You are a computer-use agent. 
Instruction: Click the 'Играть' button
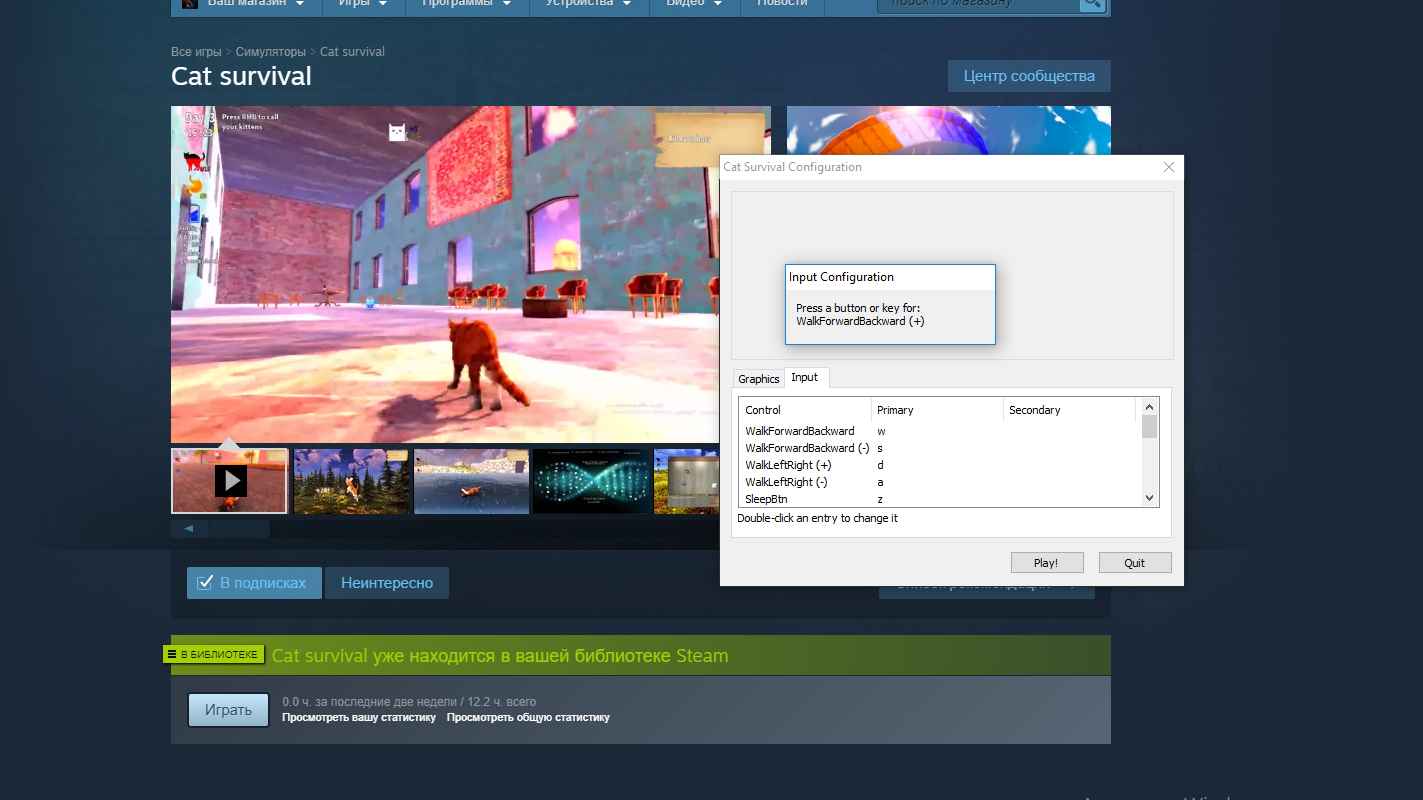pyautogui.click(x=228, y=710)
